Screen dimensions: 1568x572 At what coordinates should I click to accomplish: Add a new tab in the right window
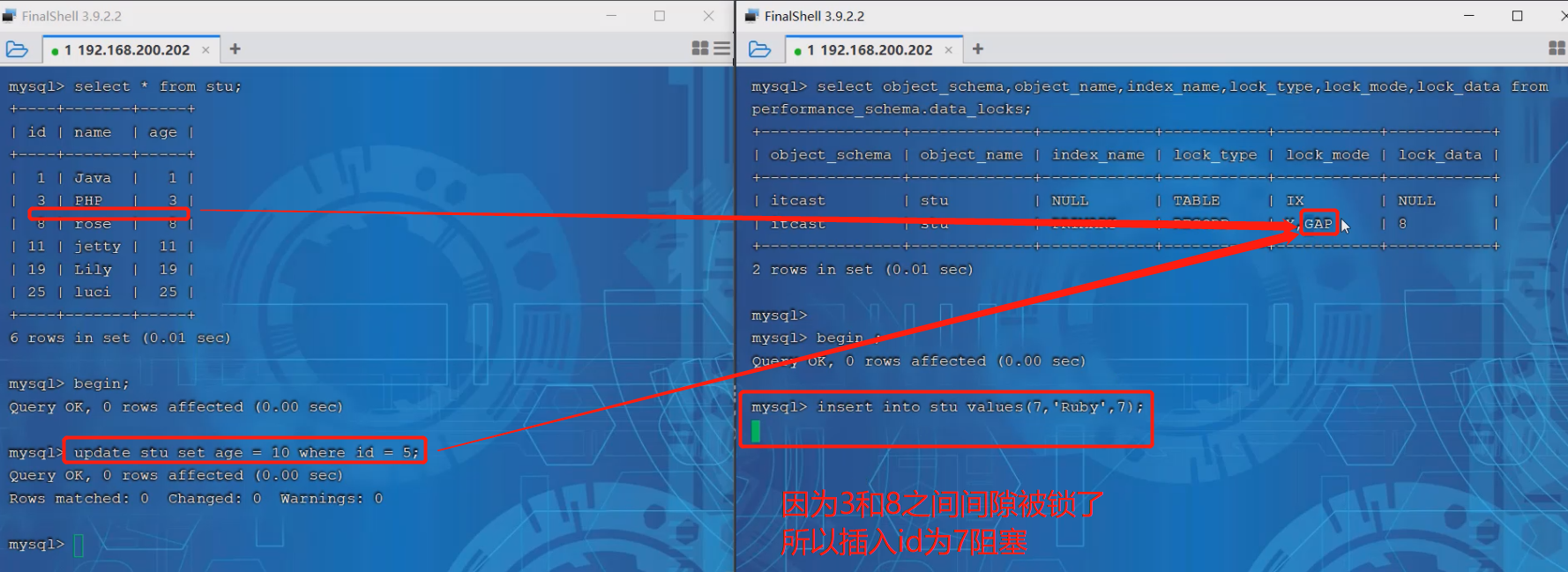point(977,49)
